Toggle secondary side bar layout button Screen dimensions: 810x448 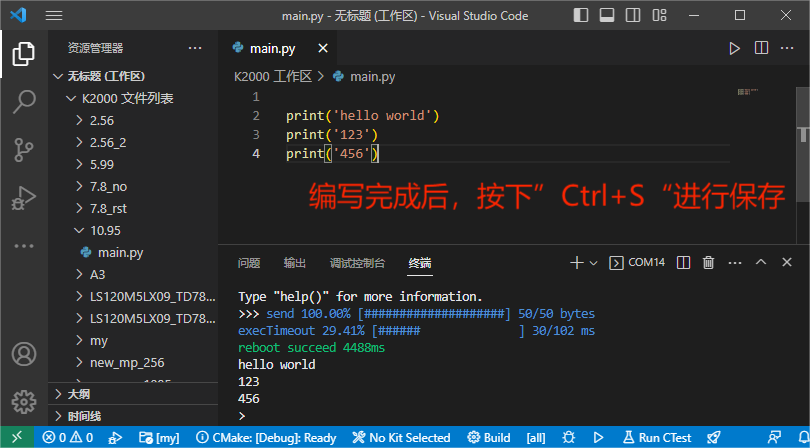(633, 16)
